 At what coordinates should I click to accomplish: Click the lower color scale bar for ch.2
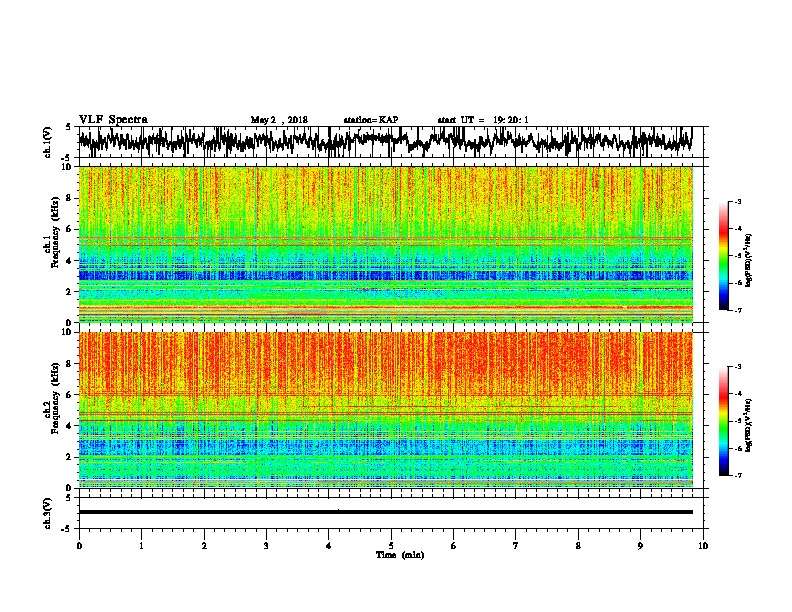[724, 421]
